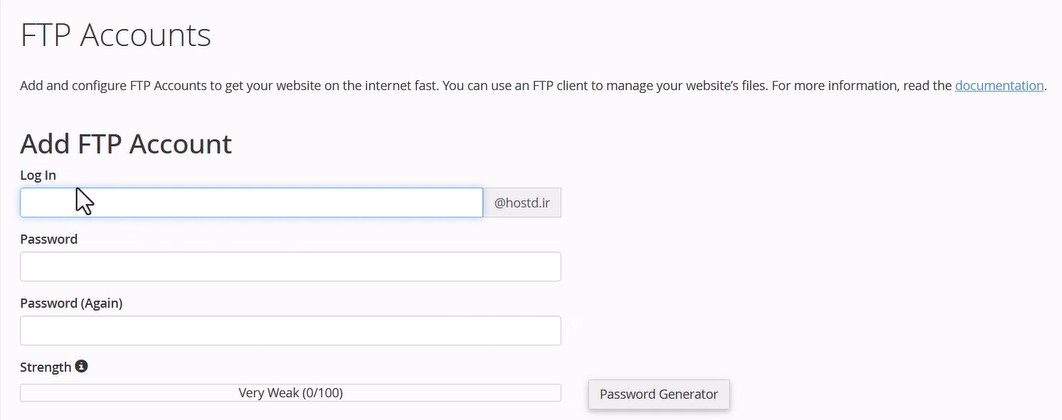The height and width of the screenshot is (420, 1062).
Task: Click the password strength meter bar
Action: tap(290, 393)
